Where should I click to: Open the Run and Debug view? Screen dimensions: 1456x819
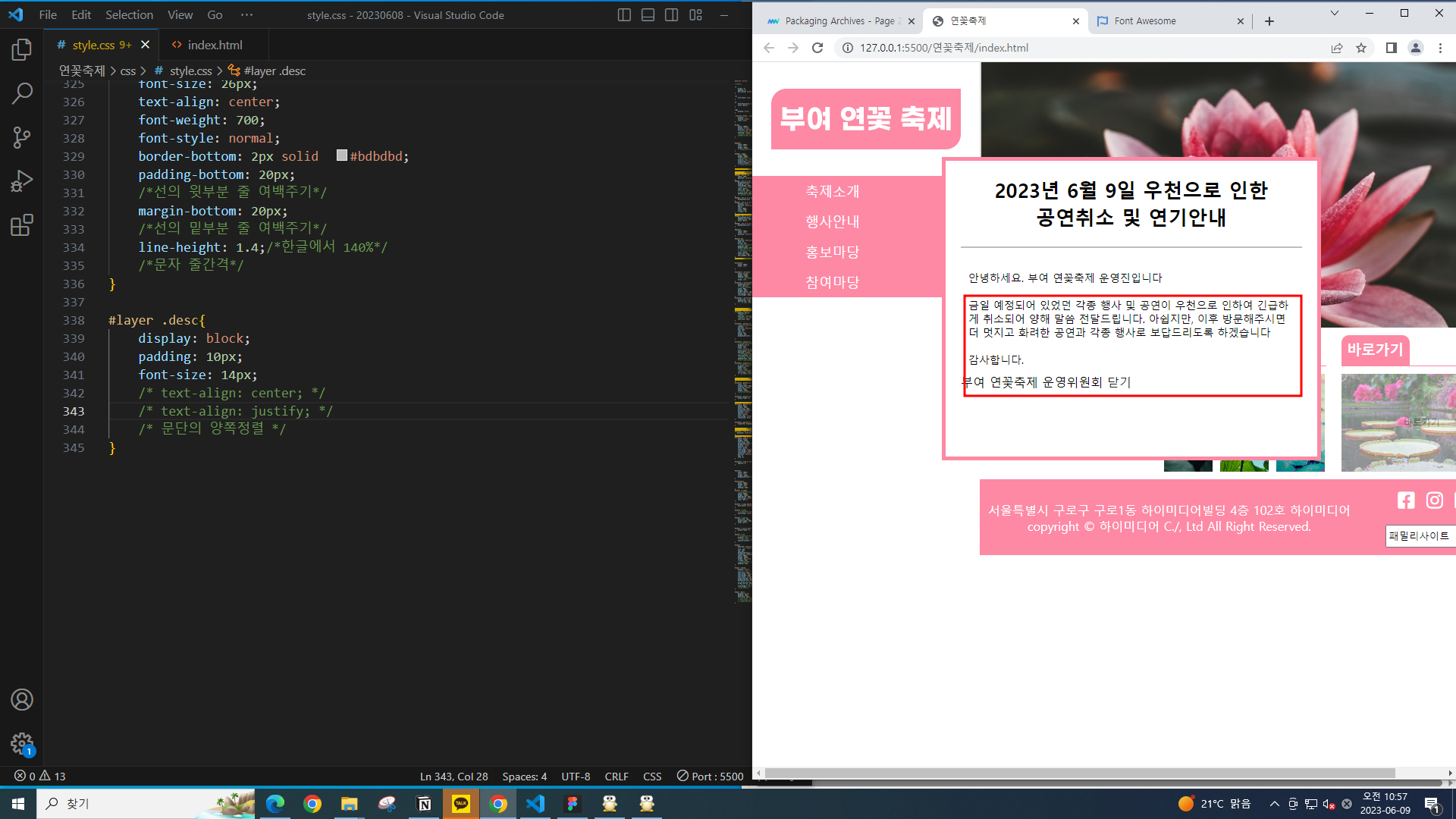click(x=22, y=181)
